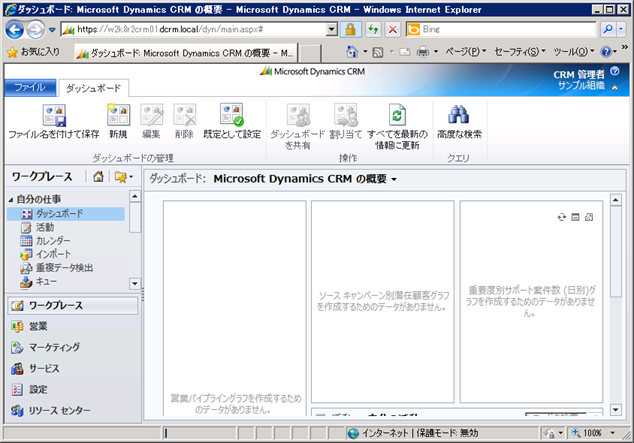Click the dashboard vertical scrollbar down arrow

point(615,410)
